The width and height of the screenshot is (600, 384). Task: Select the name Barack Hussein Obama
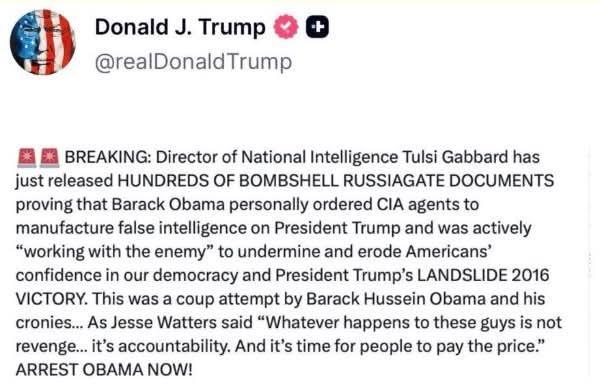point(396,299)
